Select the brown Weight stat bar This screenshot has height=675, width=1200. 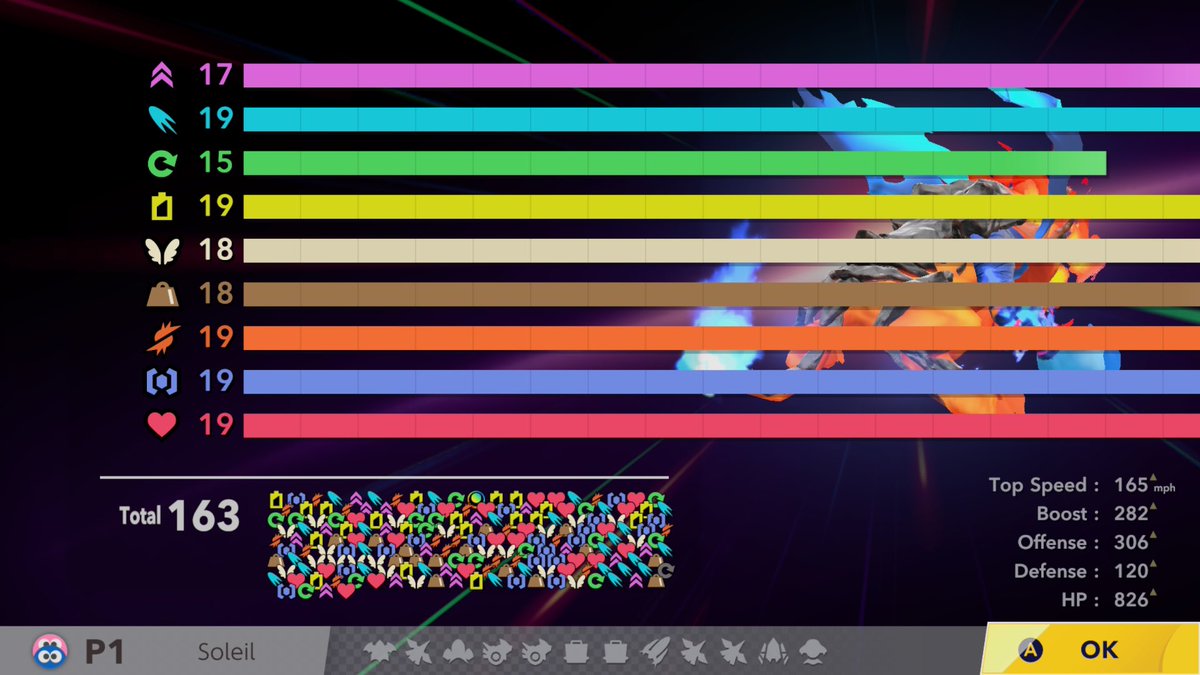721,294
